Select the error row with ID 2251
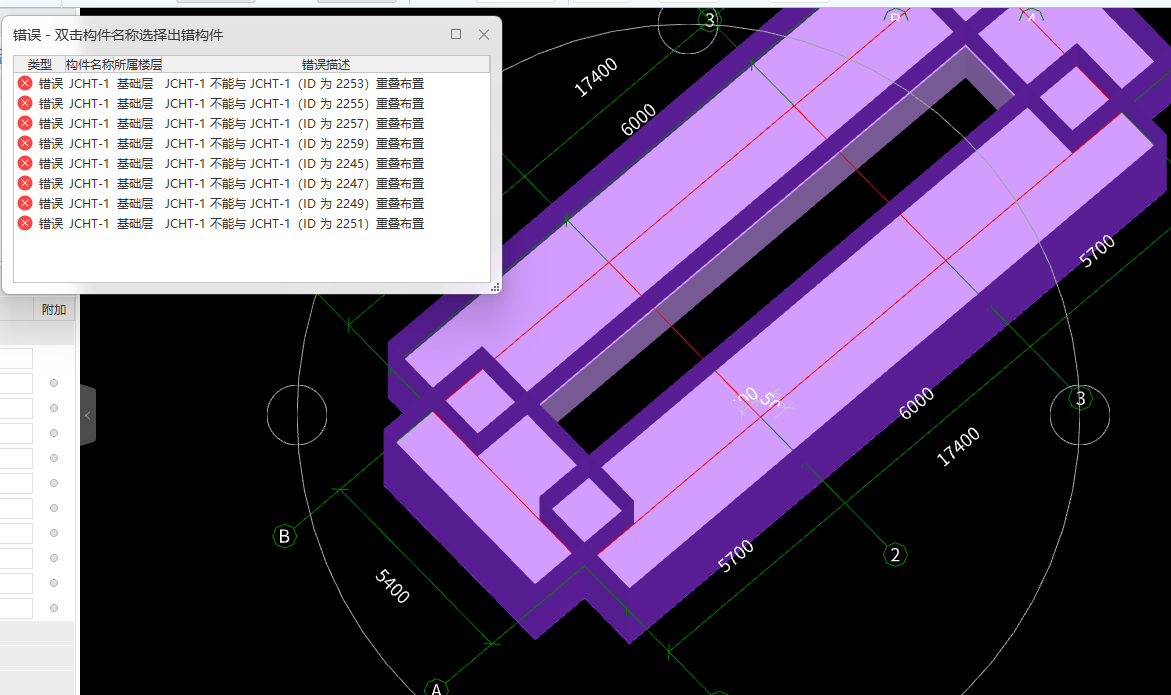Image resolution: width=1171 pixels, height=695 pixels. click(x=252, y=223)
